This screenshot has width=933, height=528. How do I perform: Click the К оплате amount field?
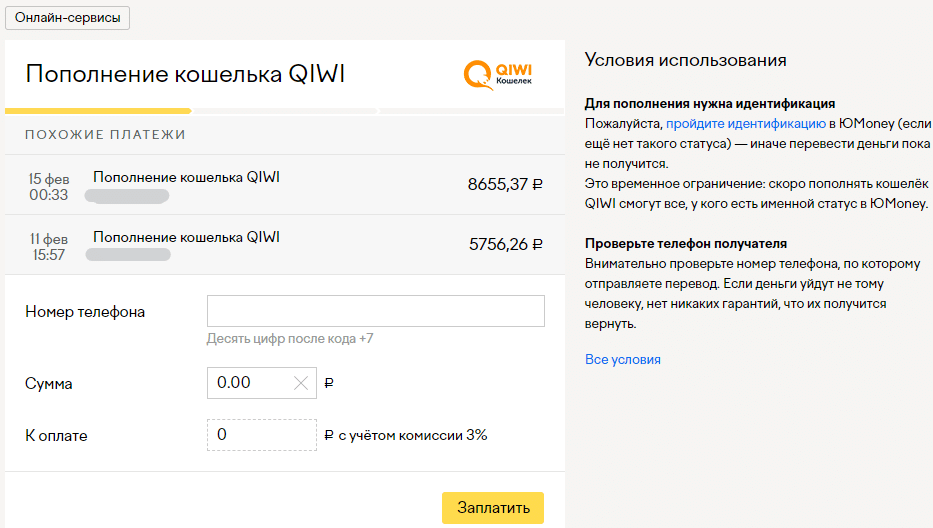(262, 435)
